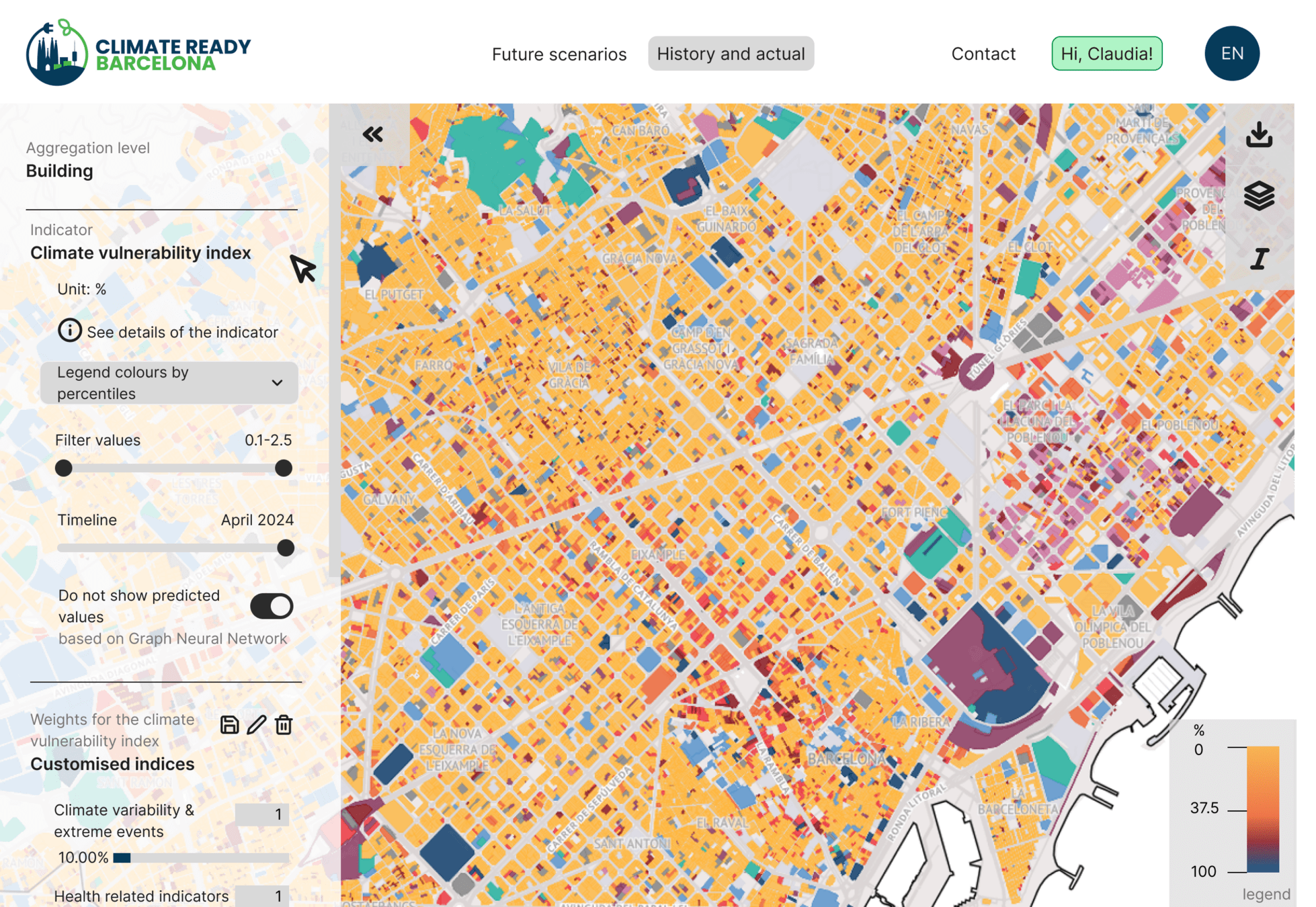
Task: Open the Legend colours by percentiles dropdown
Action: [169, 383]
